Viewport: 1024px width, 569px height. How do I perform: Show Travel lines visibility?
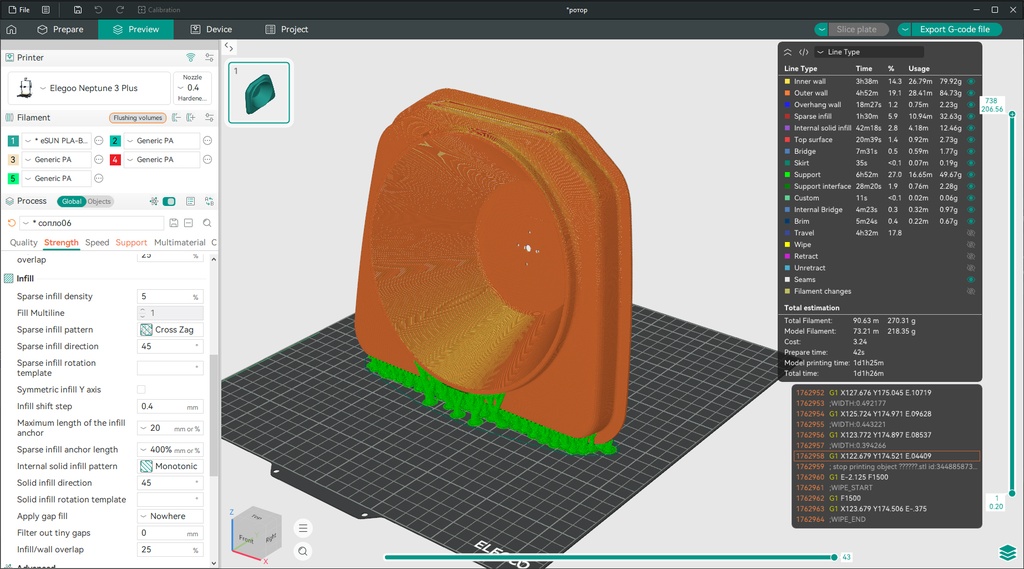pos(971,233)
